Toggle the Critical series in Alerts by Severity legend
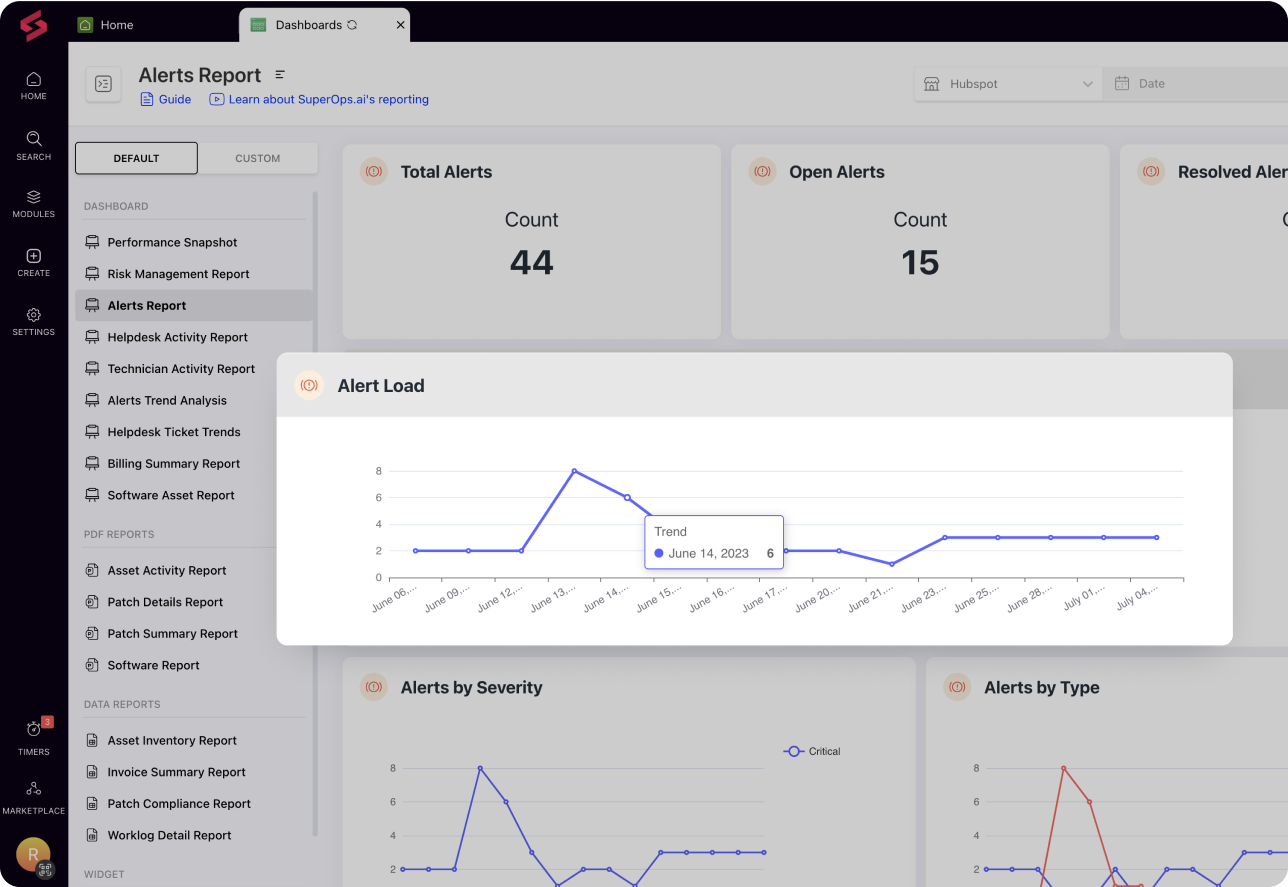 pos(811,751)
